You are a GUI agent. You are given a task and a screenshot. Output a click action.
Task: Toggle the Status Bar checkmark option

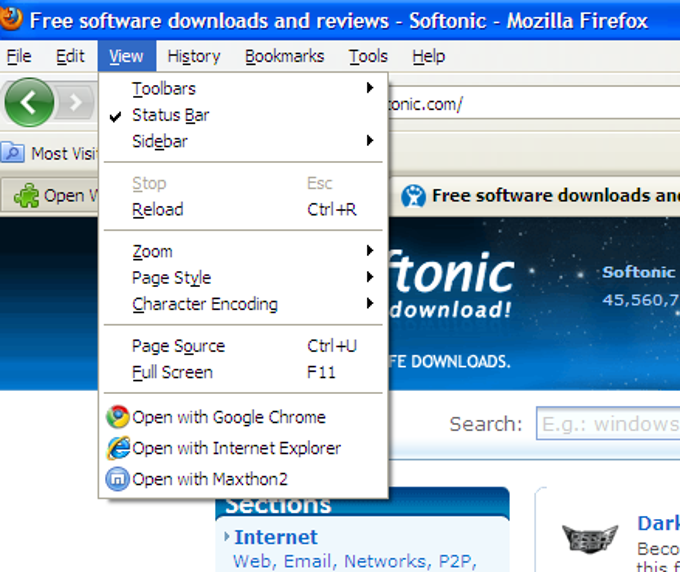click(x=243, y=115)
